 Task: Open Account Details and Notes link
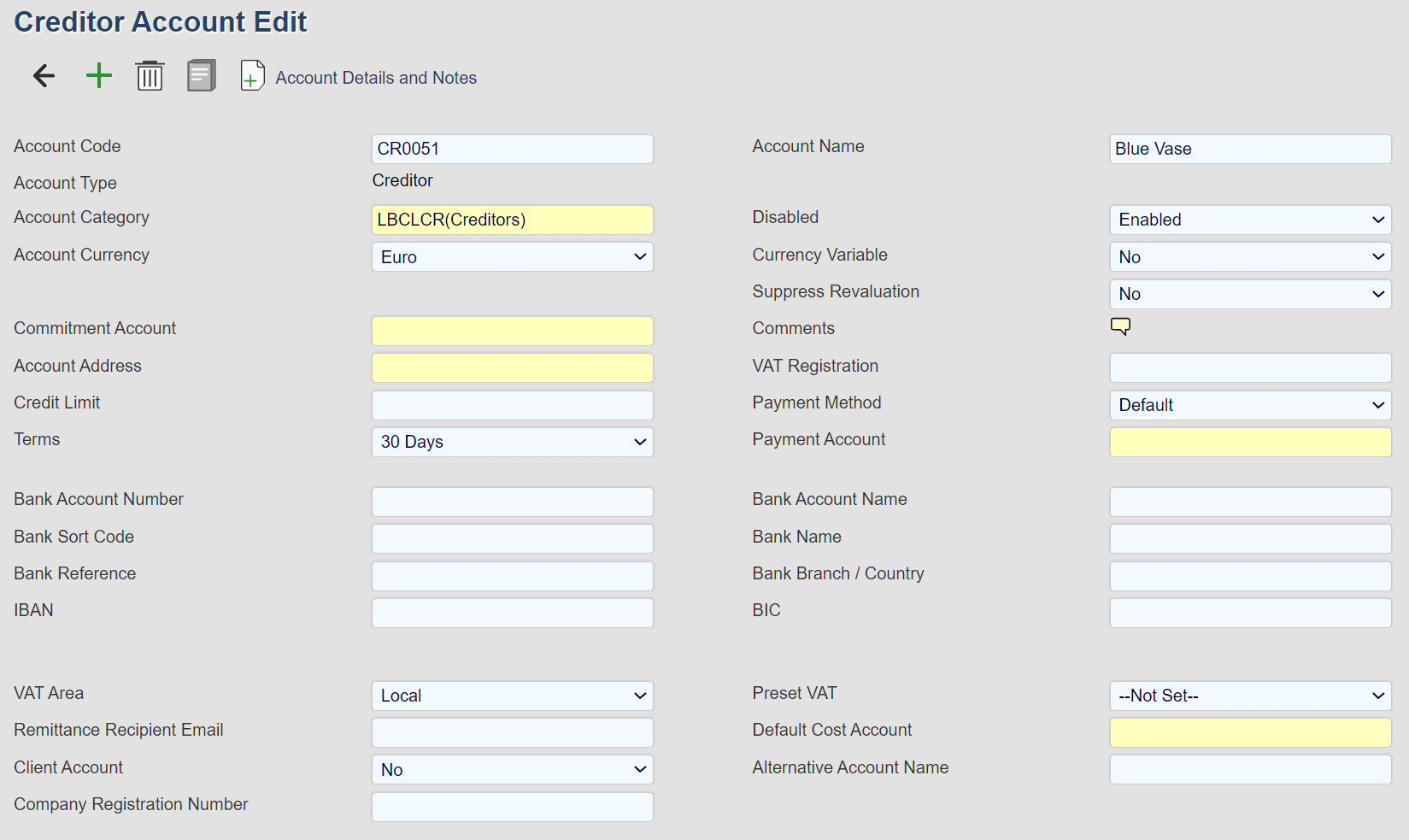(x=376, y=78)
